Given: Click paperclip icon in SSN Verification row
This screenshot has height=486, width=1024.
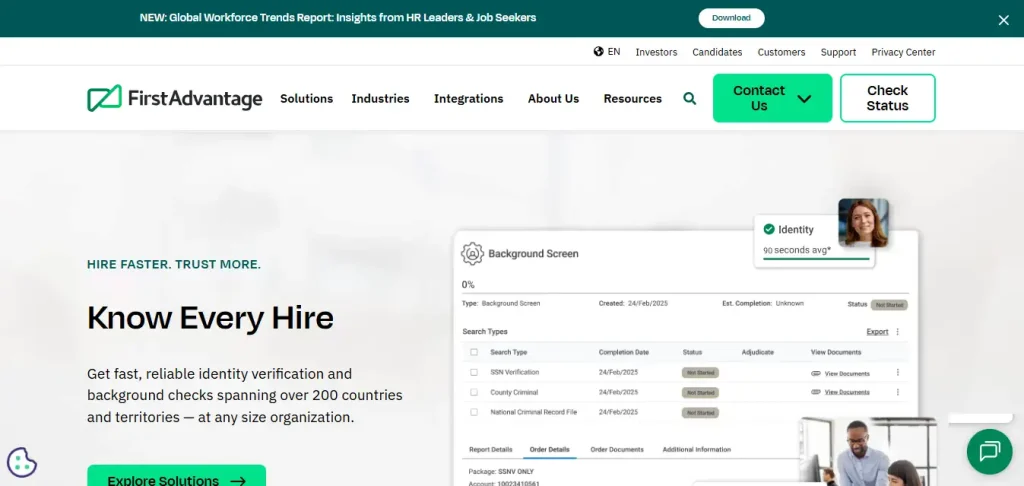Looking at the screenshot, I should point(816,374).
